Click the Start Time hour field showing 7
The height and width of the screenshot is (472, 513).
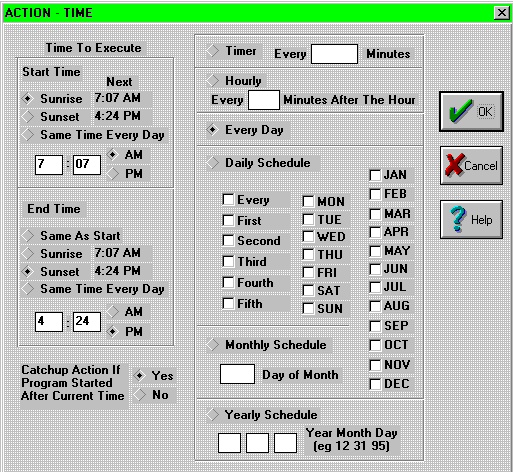pyautogui.click(x=49, y=165)
